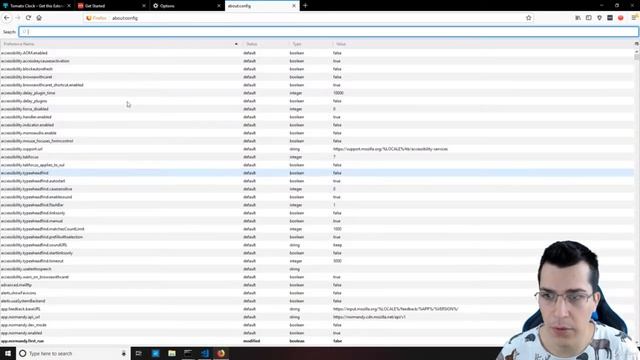Screen dimensions: 640x360
Task: Select the accessibility.delay_plugins preference
Action: (x=317, y=101)
